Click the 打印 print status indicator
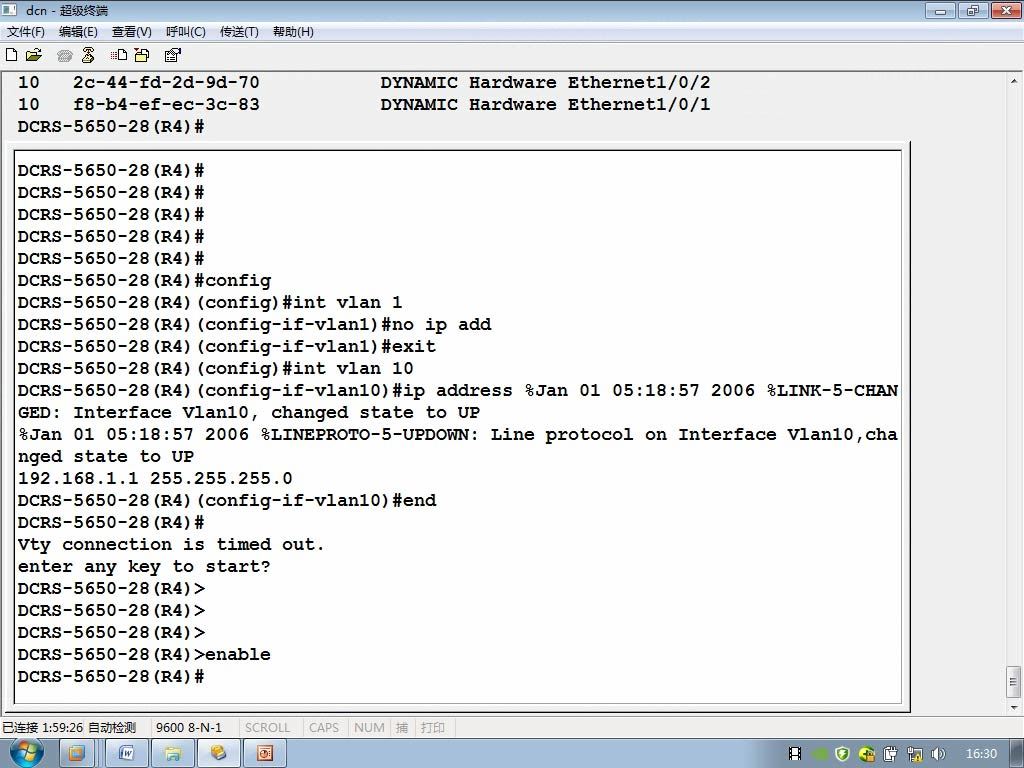 pos(432,728)
